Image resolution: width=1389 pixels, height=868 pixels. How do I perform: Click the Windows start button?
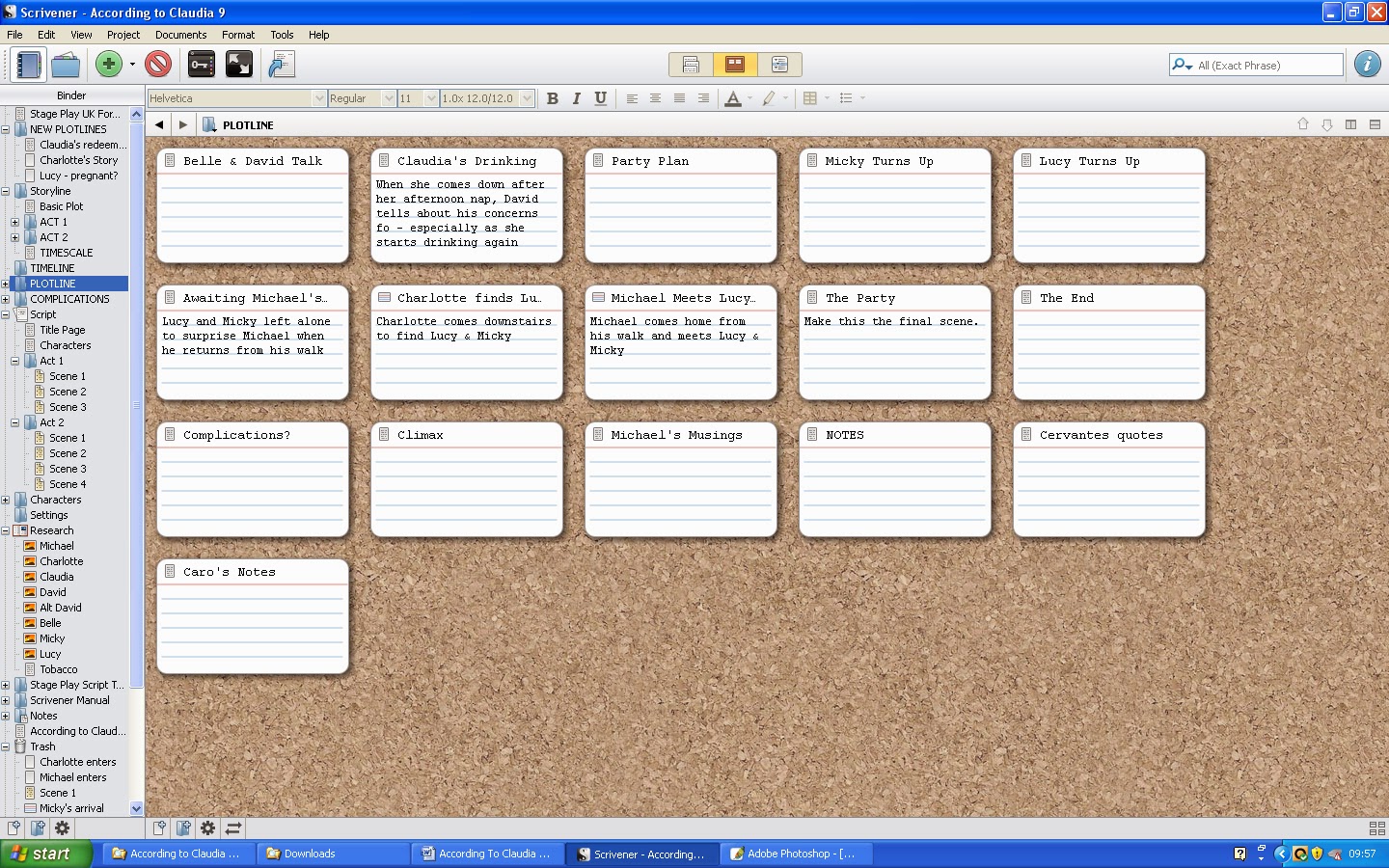point(46,854)
